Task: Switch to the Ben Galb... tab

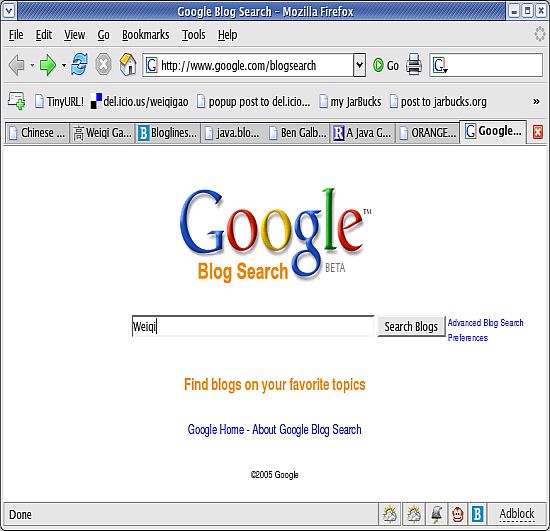Action: 298,133
